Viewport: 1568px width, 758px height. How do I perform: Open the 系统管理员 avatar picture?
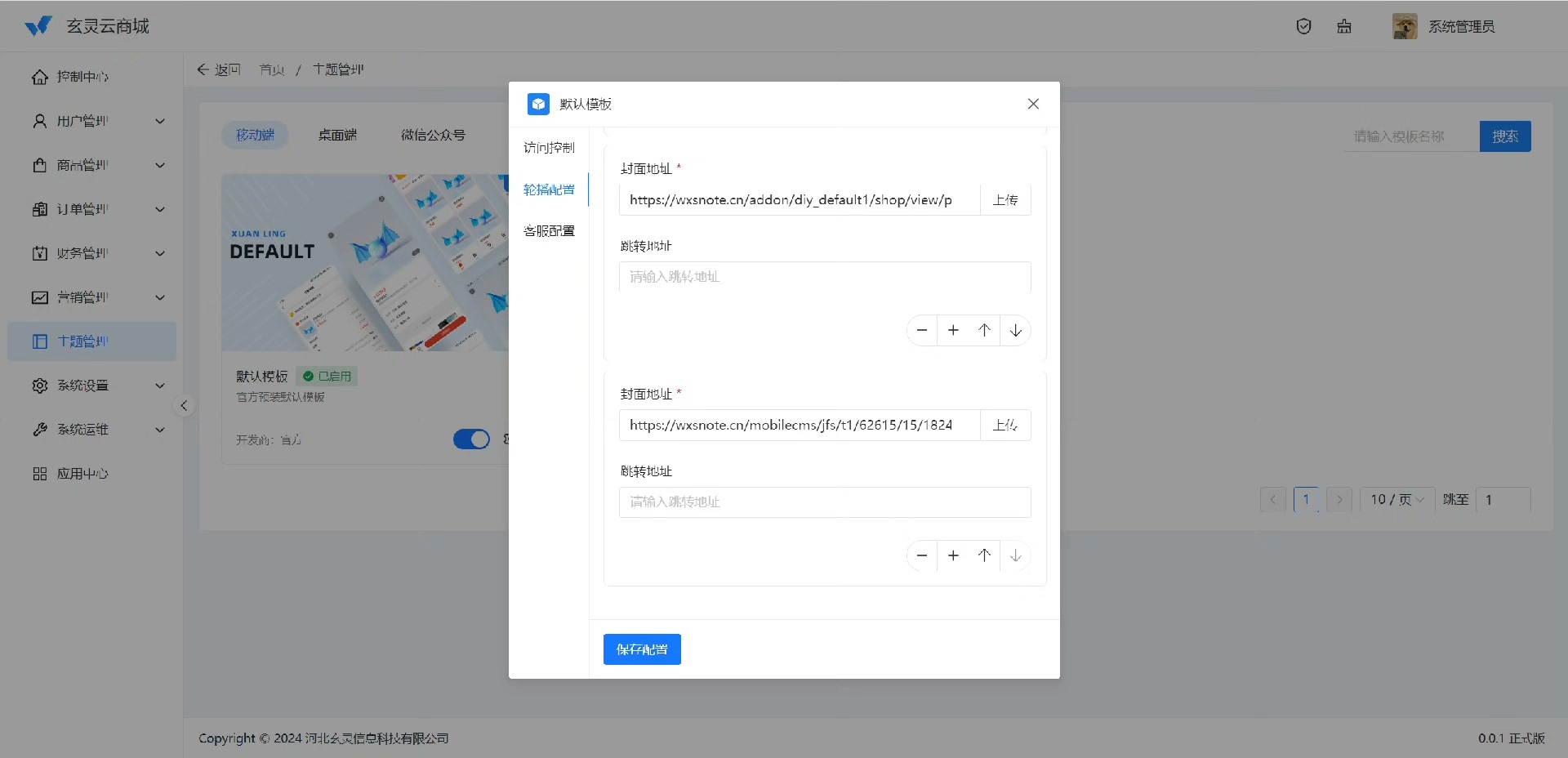(x=1405, y=26)
